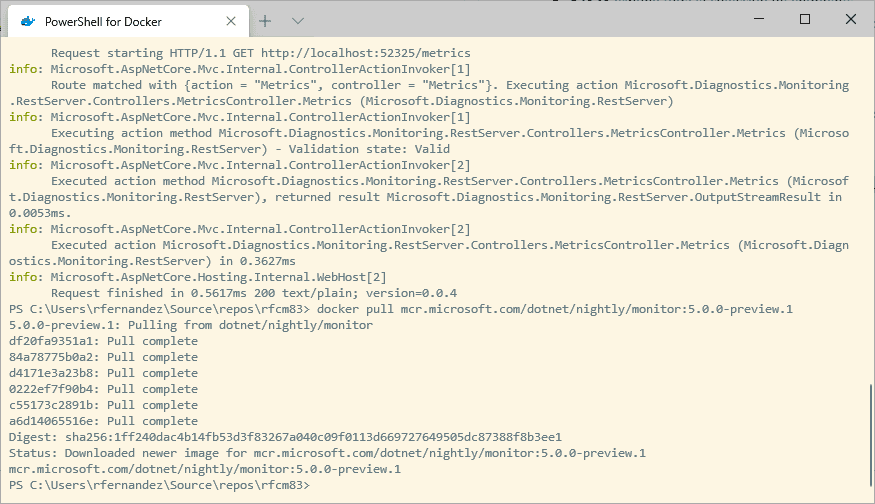Click '84a78775b0a2: Pull complete' line
The height and width of the screenshot is (504, 875).
[x=103, y=357]
